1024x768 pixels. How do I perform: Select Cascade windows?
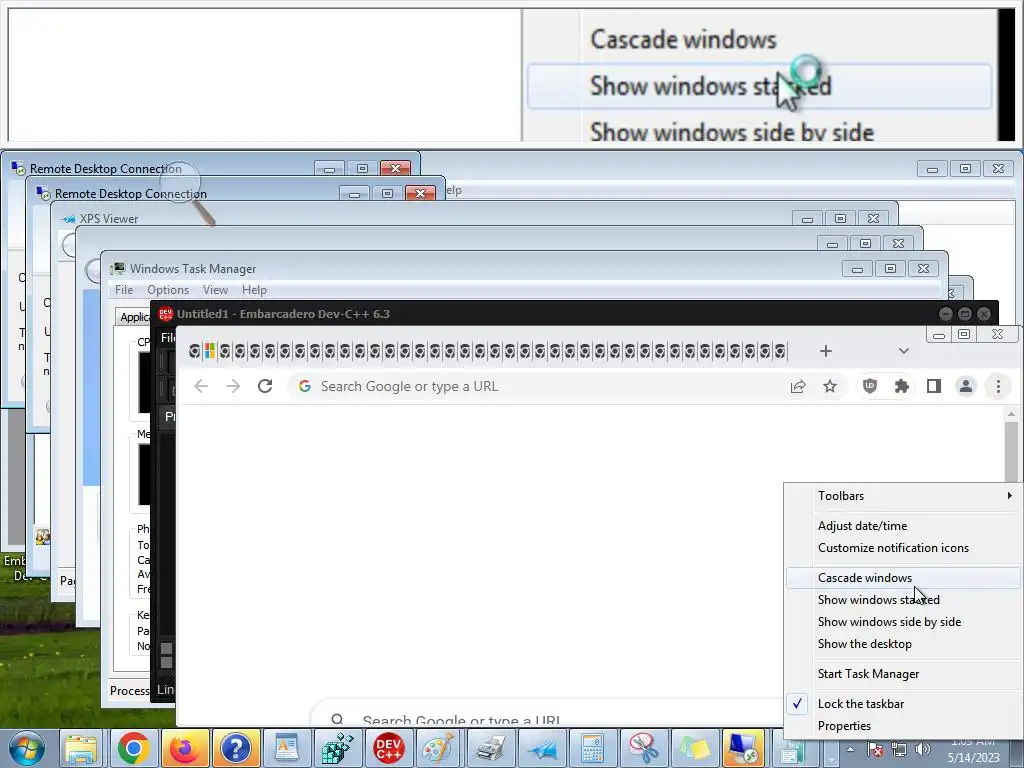(x=902, y=578)
